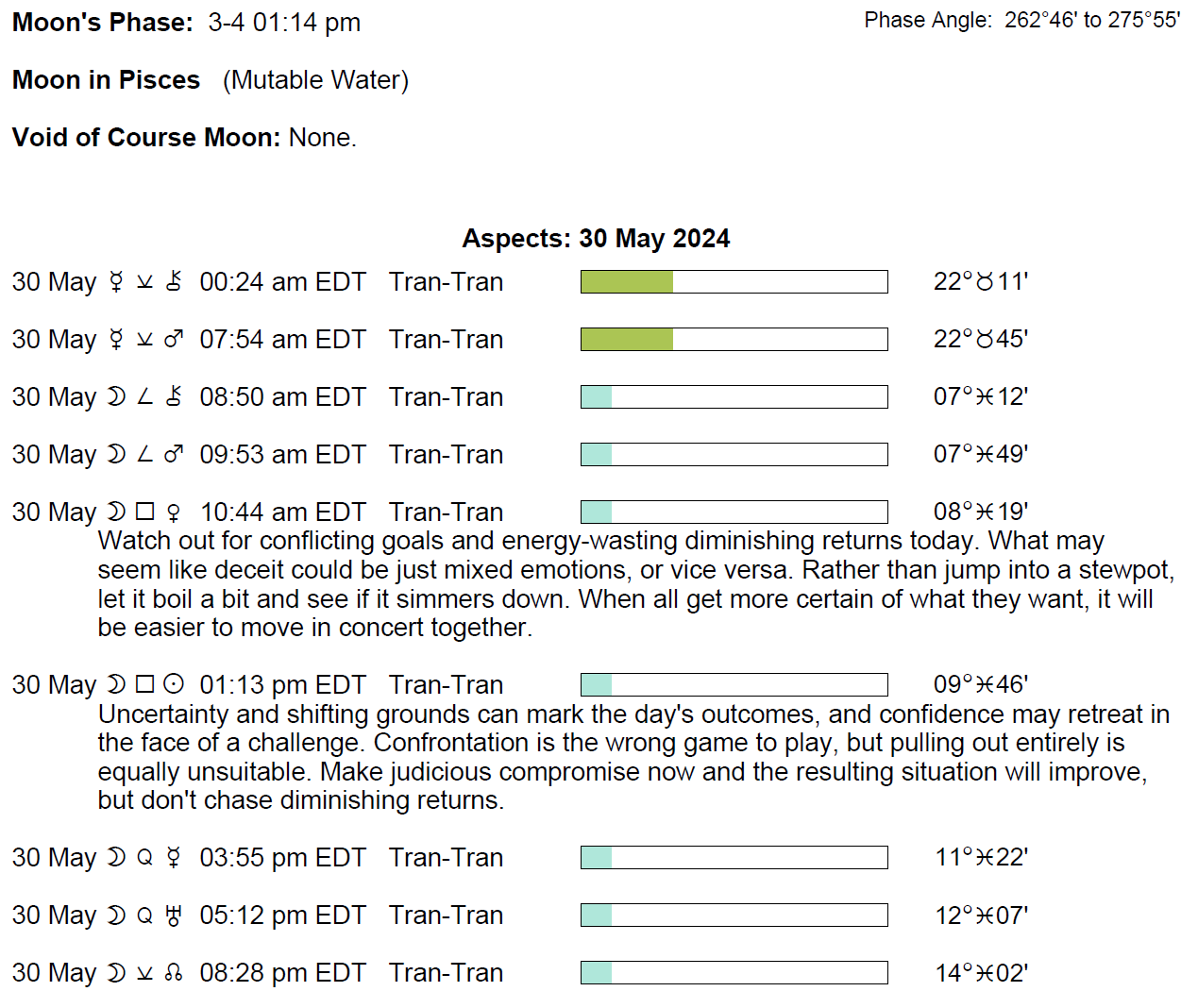Viewport: 1198px width, 1008px height.
Task: Click the Pisces glyph in the 14°02' position
Action: 985,973
